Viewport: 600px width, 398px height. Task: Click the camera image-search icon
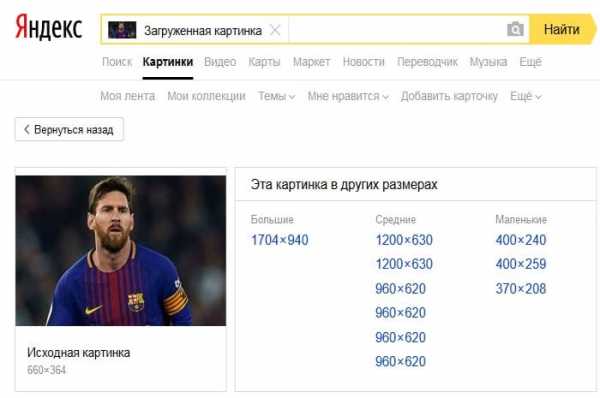(515, 29)
